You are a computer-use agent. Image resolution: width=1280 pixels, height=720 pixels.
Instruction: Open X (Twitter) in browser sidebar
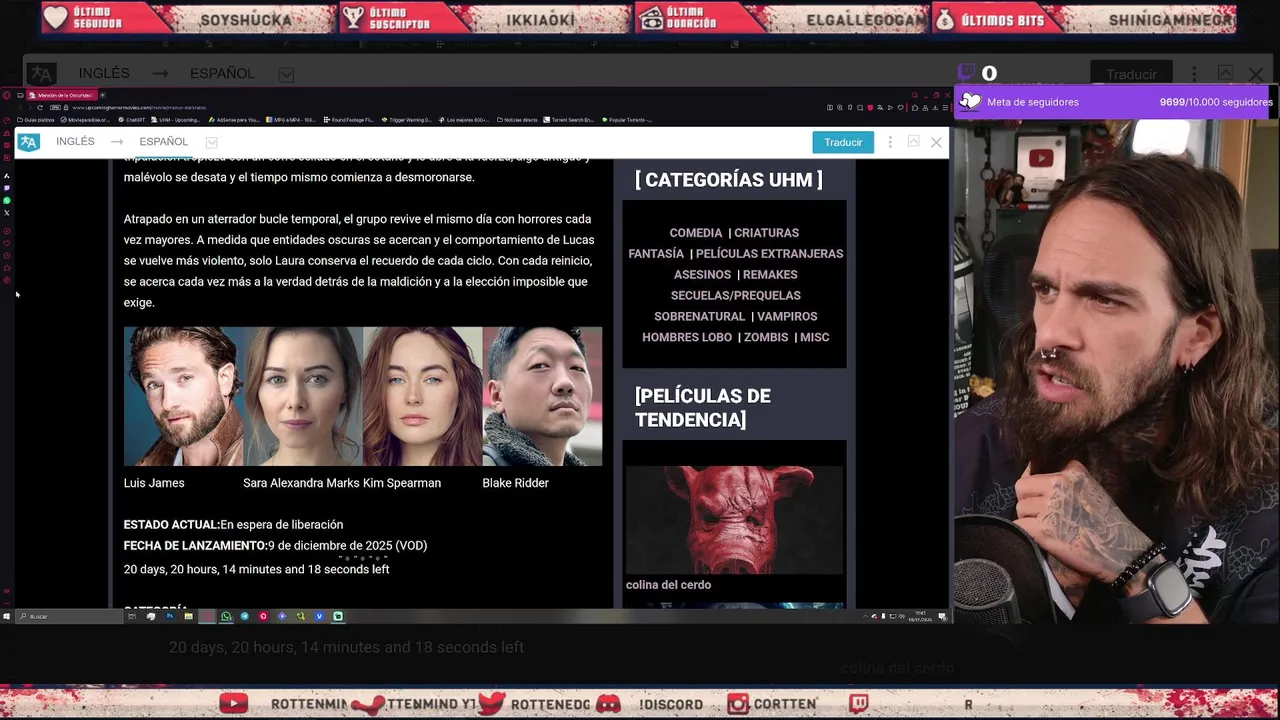[x=7, y=213]
